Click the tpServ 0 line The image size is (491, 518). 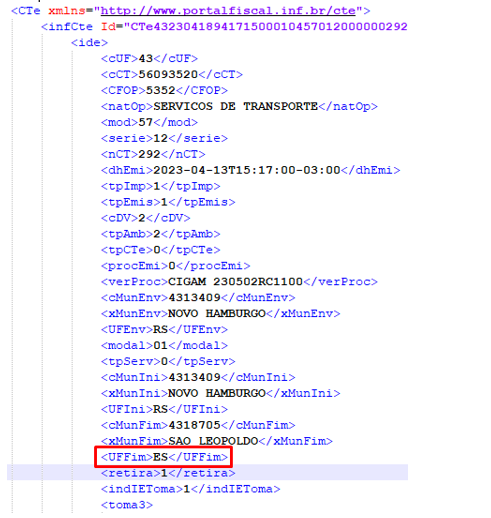coord(168,361)
